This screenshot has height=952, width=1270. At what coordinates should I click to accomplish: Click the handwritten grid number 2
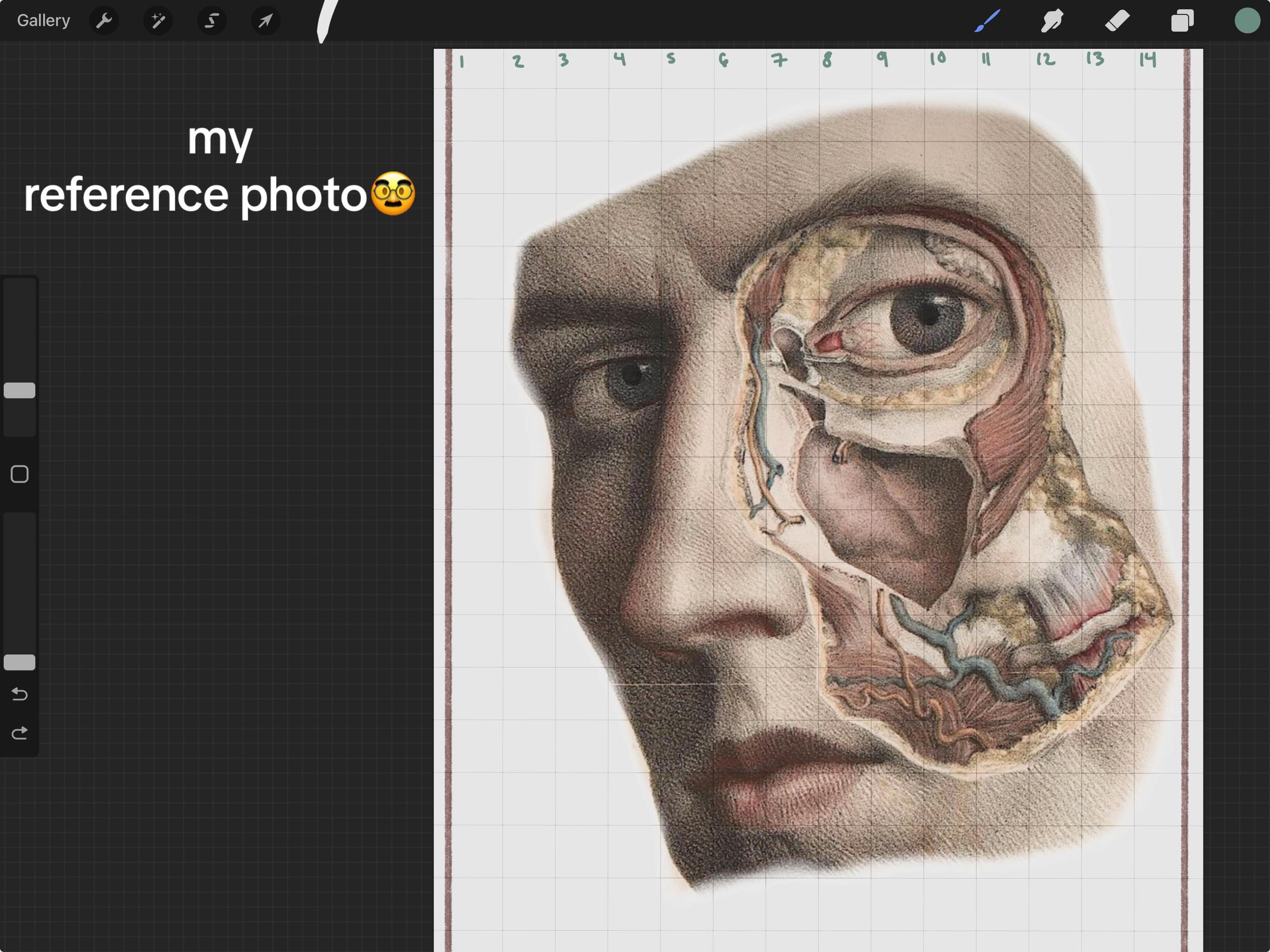point(518,61)
